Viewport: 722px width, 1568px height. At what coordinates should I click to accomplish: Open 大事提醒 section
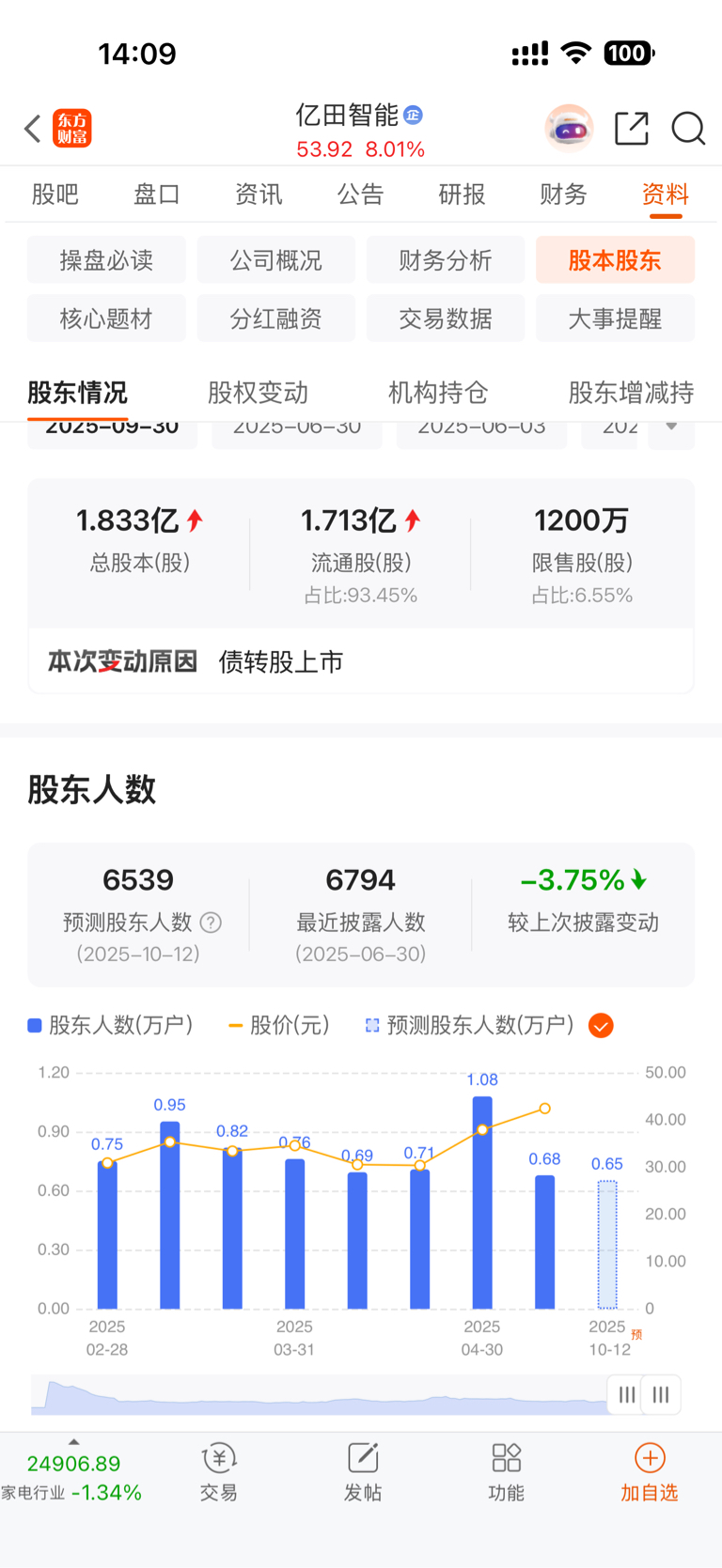point(616,318)
